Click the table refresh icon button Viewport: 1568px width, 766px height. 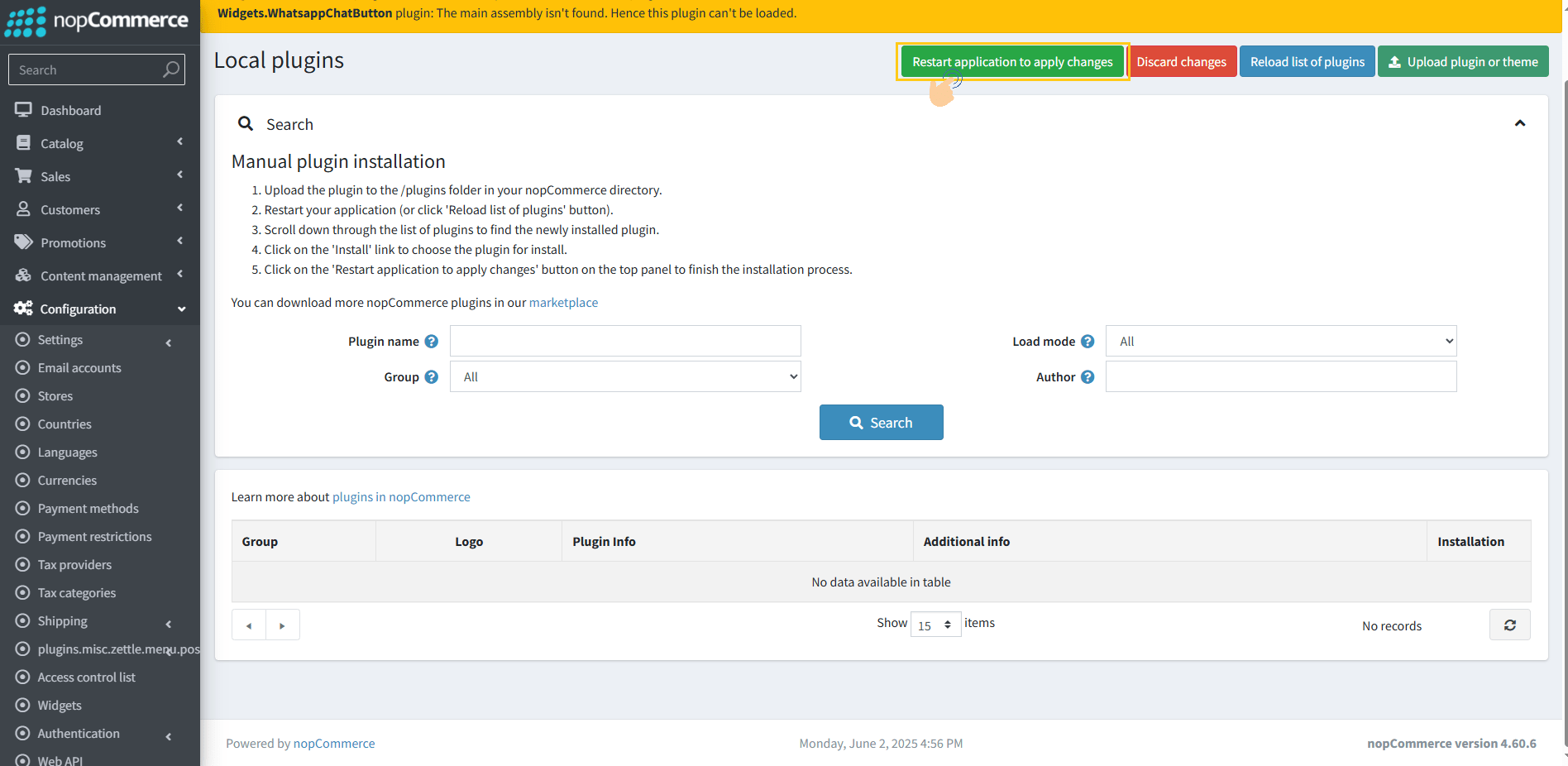(x=1509, y=625)
